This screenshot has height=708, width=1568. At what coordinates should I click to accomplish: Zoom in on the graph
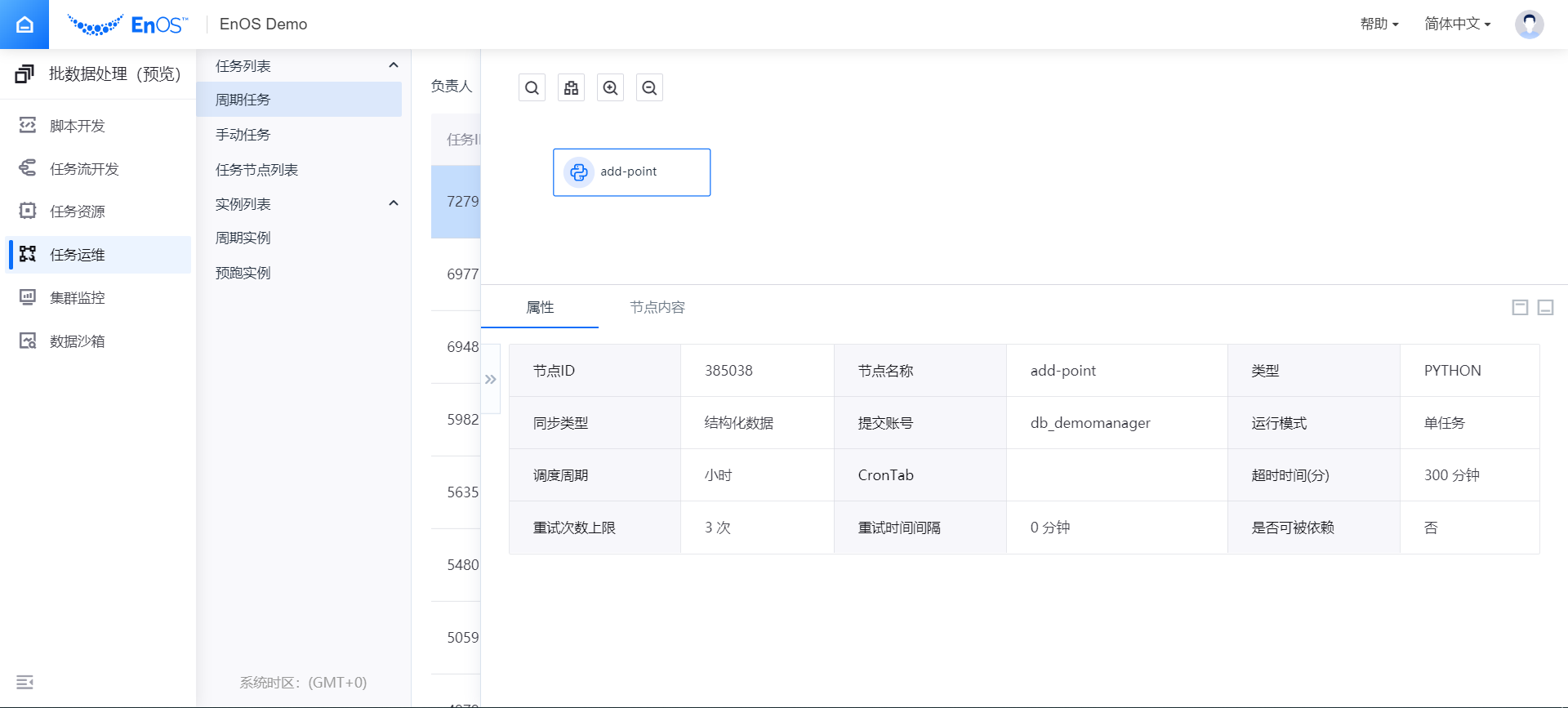pos(610,87)
